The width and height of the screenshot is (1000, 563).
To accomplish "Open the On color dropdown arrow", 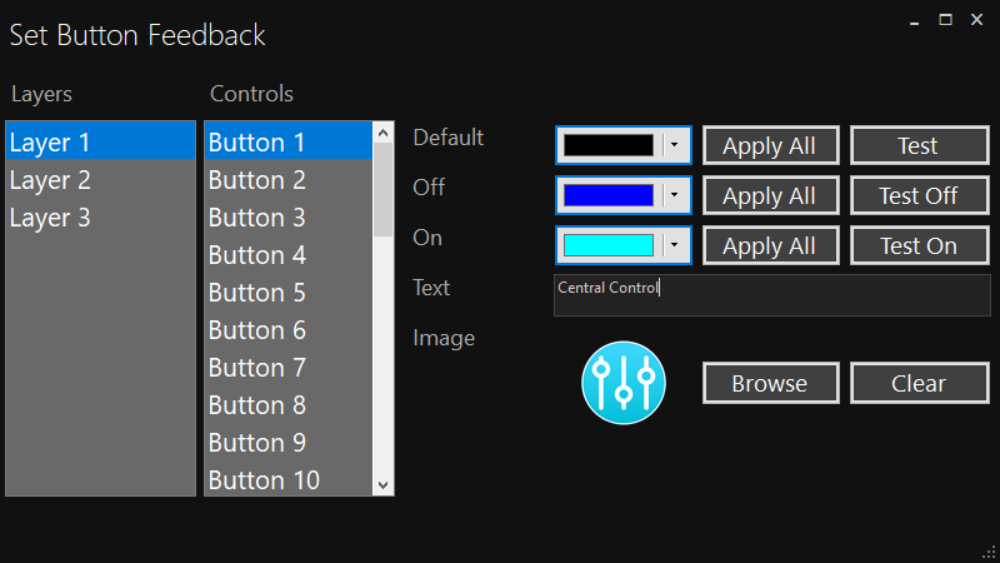I will (x=676, y=245).
